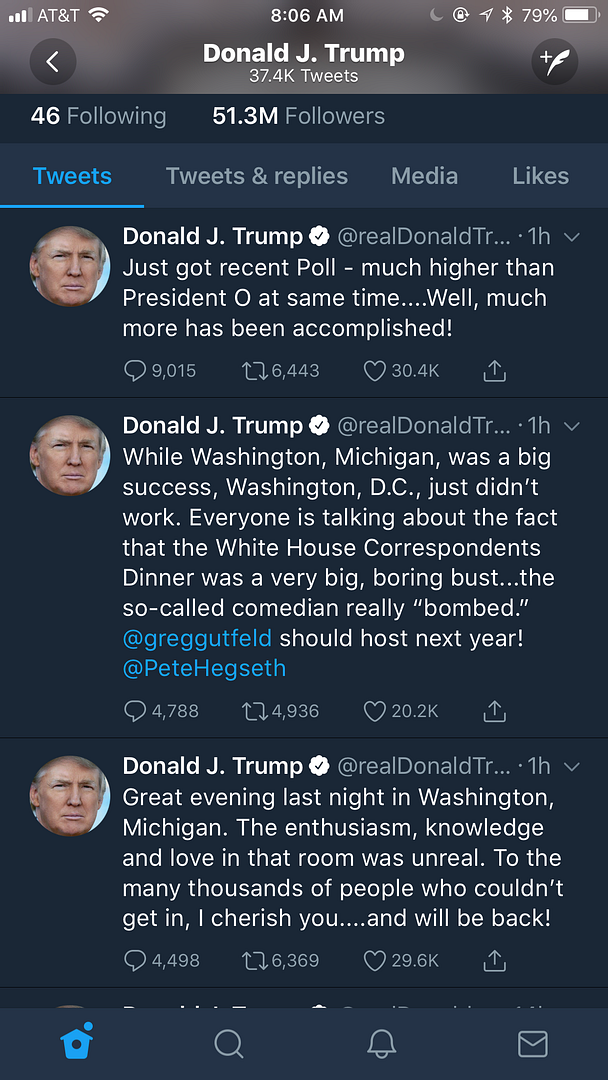Retweet the recent Poll tweet
Viewport: 608px width, 1080px height.
pos(256,371)
